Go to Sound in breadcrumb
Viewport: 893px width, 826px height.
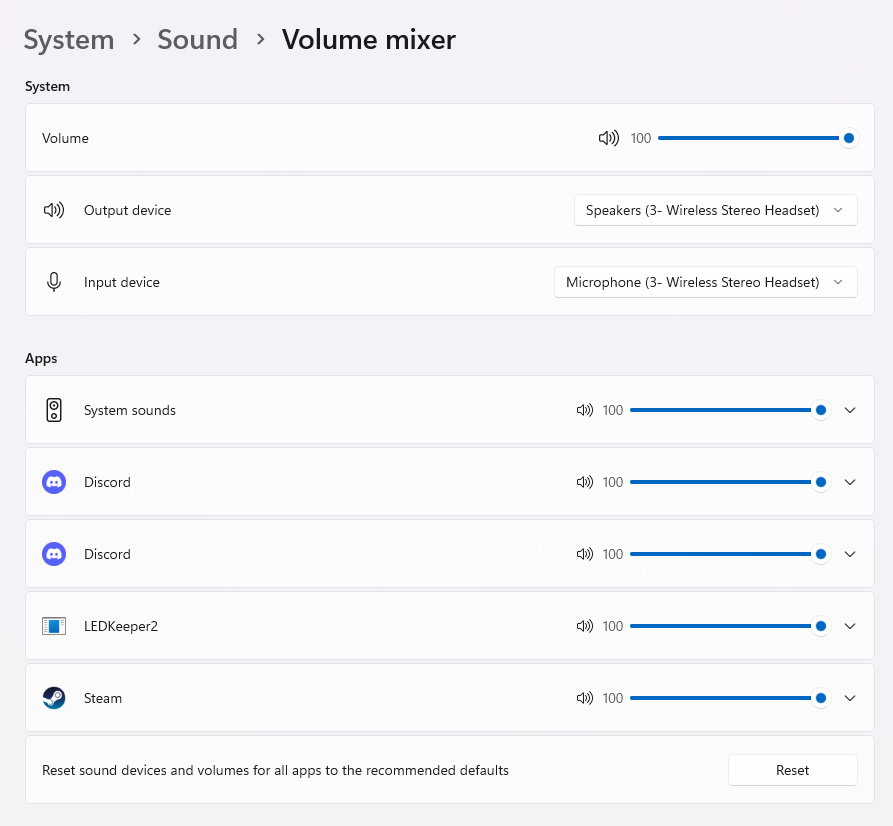tap(198, 40)
